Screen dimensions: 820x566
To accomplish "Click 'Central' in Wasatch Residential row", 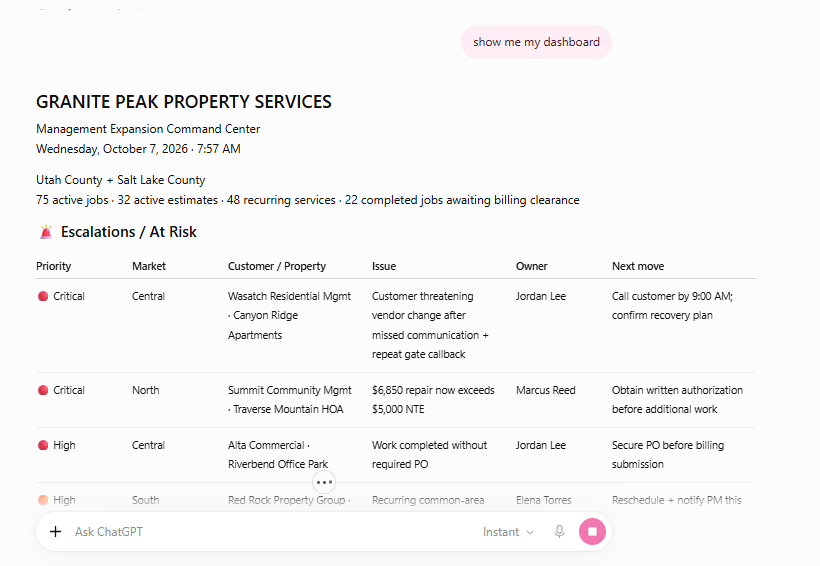I will [148, 296].
